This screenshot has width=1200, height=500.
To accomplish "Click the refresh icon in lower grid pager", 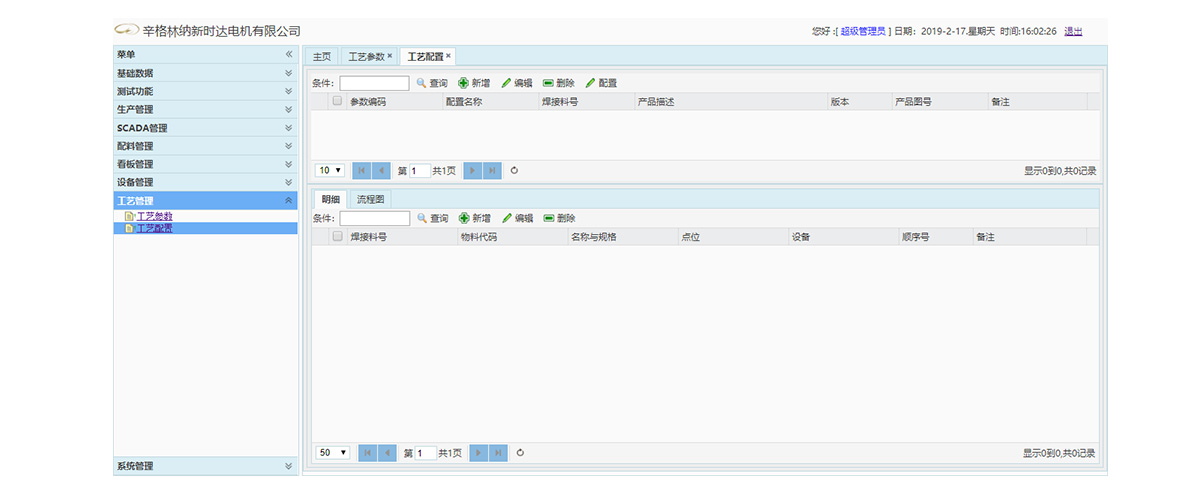I will point(520,453).
